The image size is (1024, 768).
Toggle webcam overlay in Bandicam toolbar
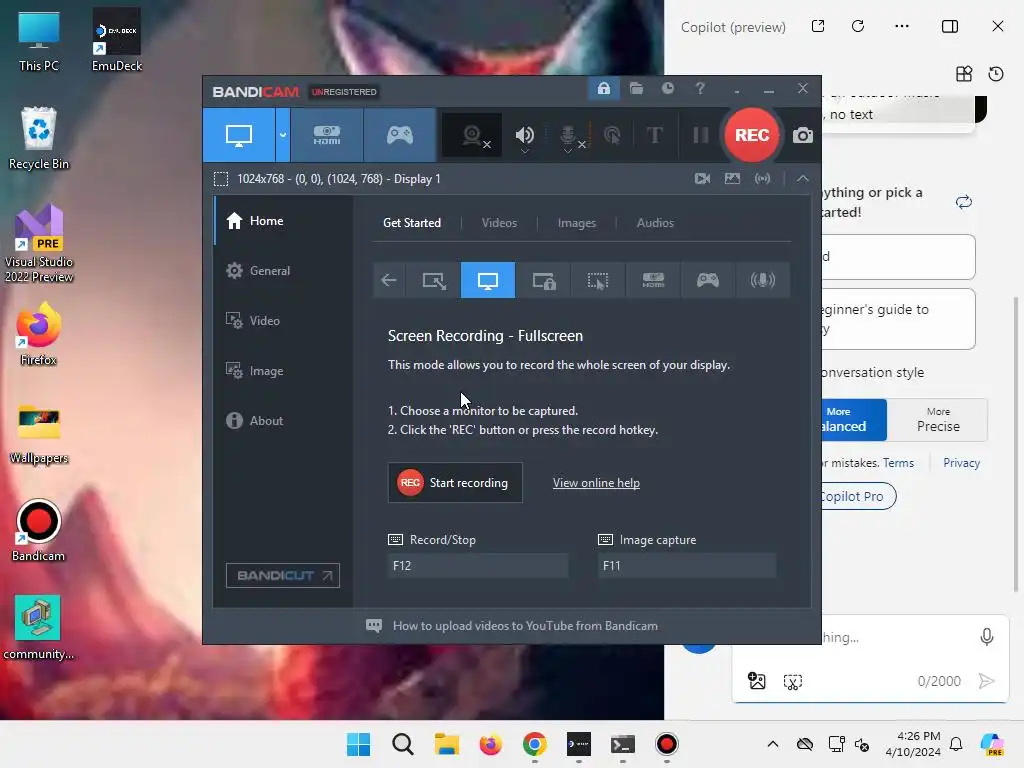pyautogui.click(x=472, y=135)
